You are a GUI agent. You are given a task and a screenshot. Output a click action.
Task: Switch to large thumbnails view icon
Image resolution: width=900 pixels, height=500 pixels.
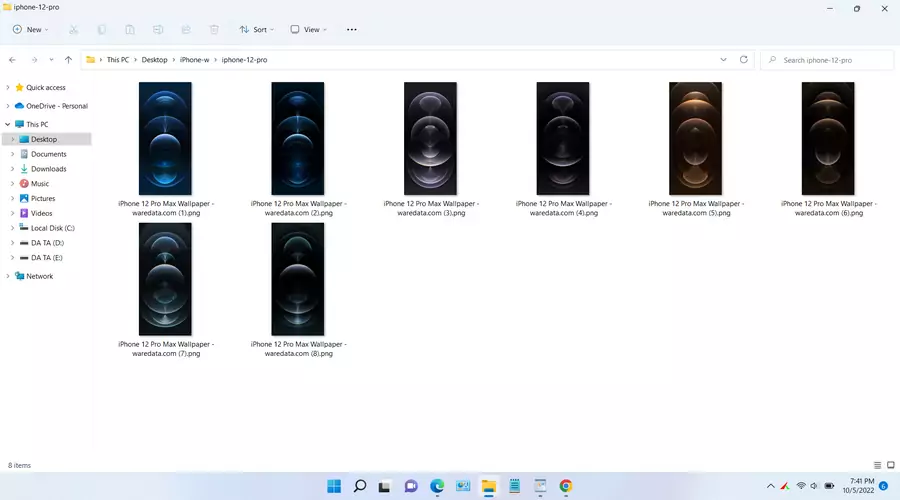pyautogui.click(x=891, y=465)
